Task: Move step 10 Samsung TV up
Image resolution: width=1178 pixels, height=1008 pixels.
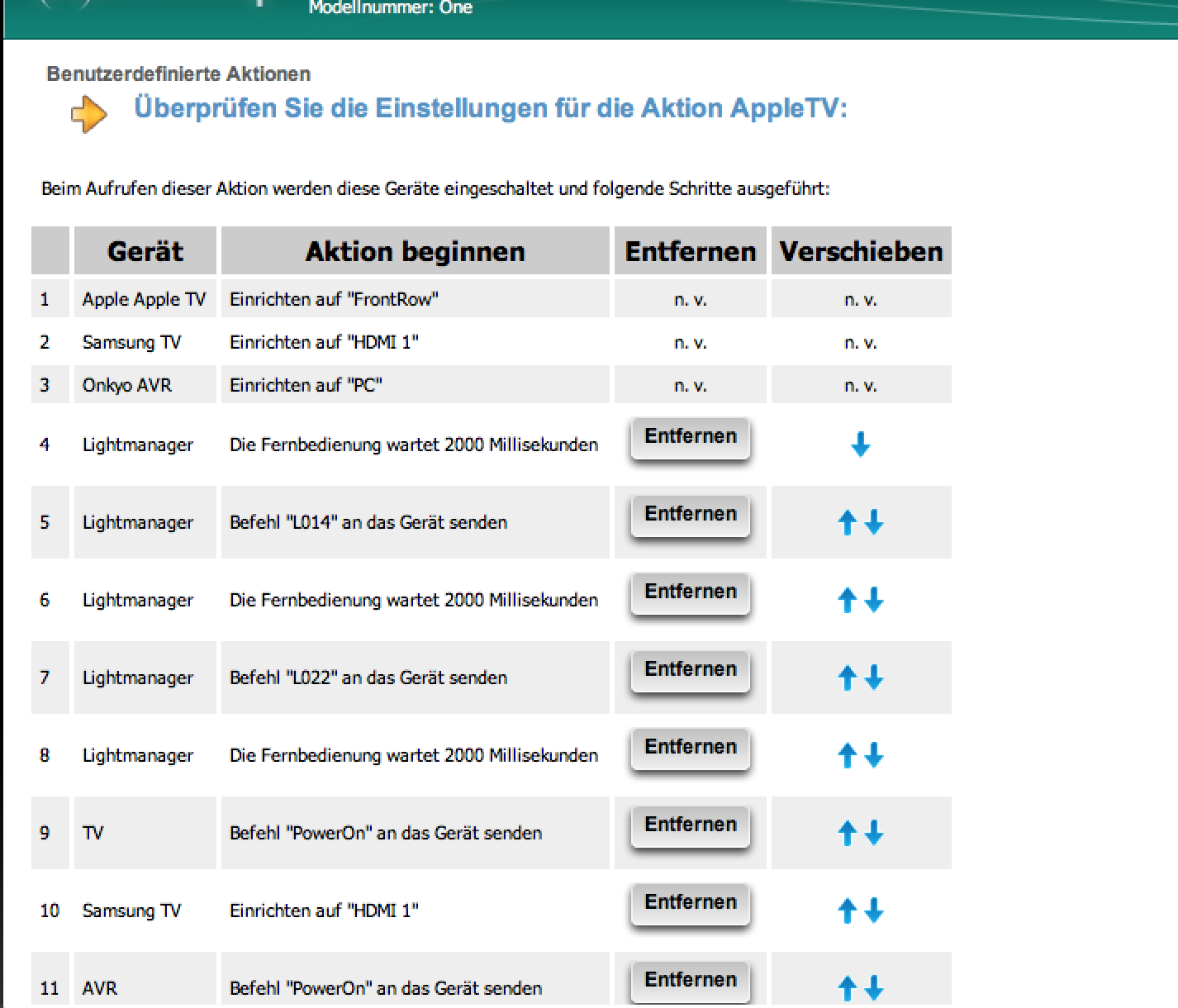Action: pyautogui.click(x=847, y=911)
